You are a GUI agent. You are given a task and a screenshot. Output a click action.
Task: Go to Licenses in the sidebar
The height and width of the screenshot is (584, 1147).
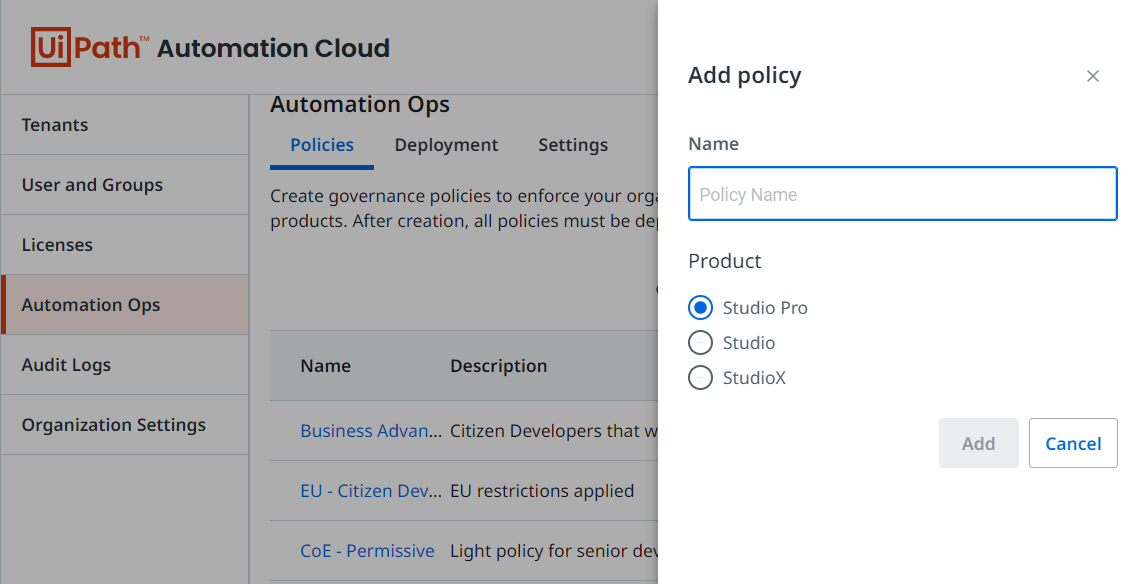point(124,244)
